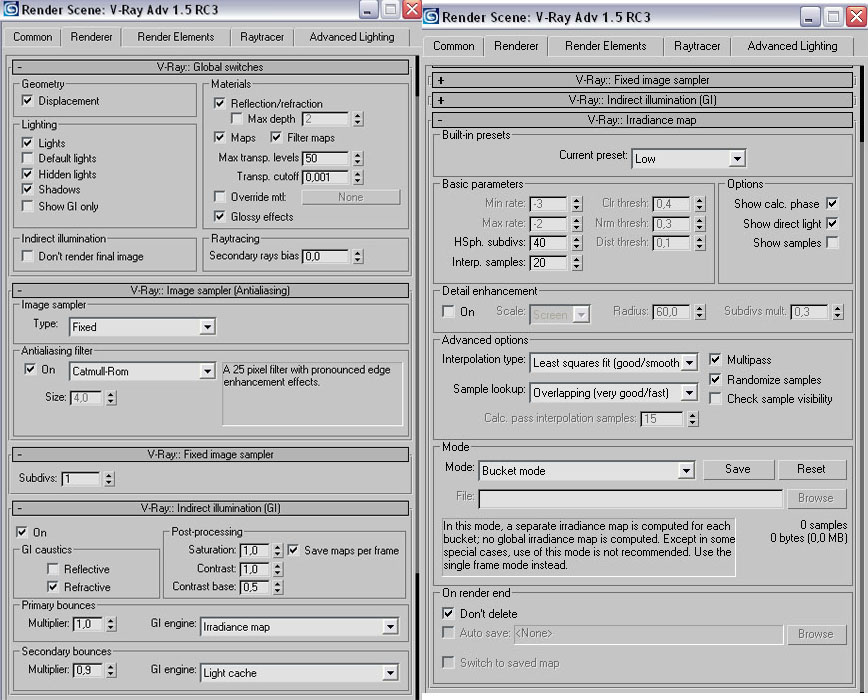Expand Indirect illumination (GI) rollout in right window
This screenshot has width=868, height=700.
pyautogui.click(x=642, y=100)
